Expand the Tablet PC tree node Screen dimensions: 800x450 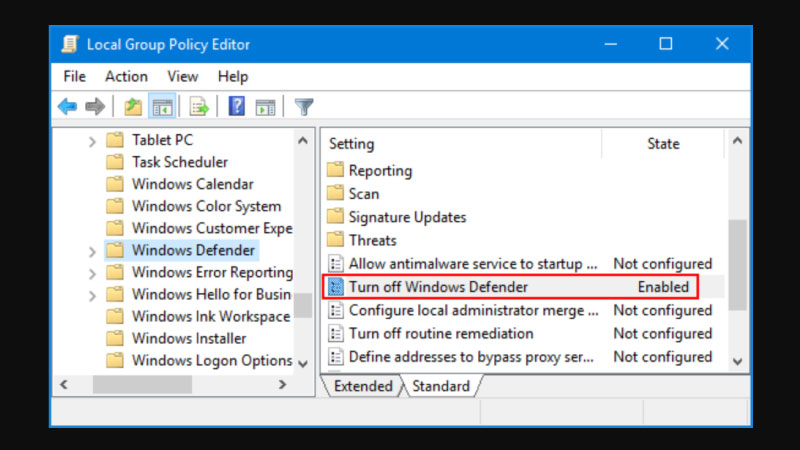[92, 141]
